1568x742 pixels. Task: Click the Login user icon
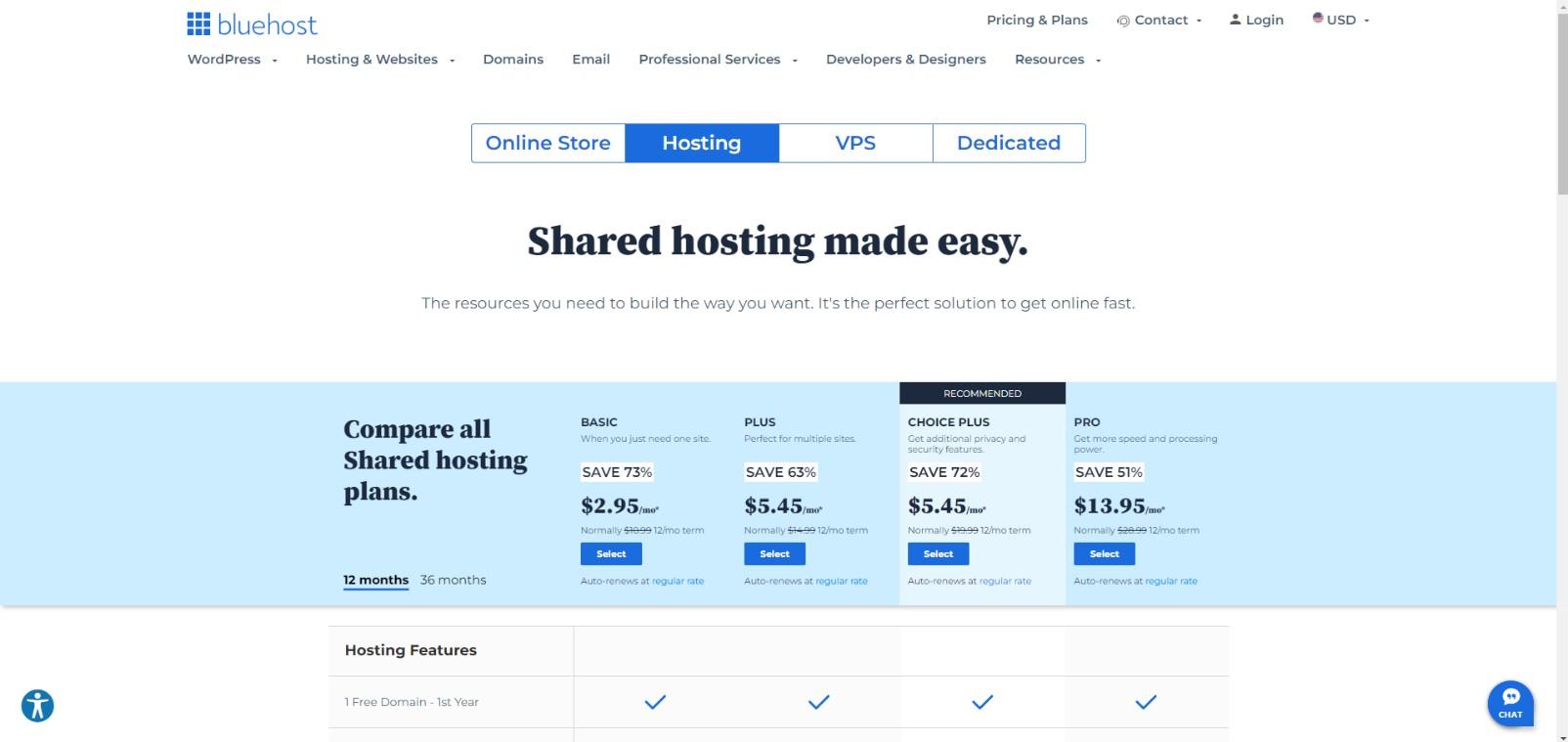click(1235, 20)
